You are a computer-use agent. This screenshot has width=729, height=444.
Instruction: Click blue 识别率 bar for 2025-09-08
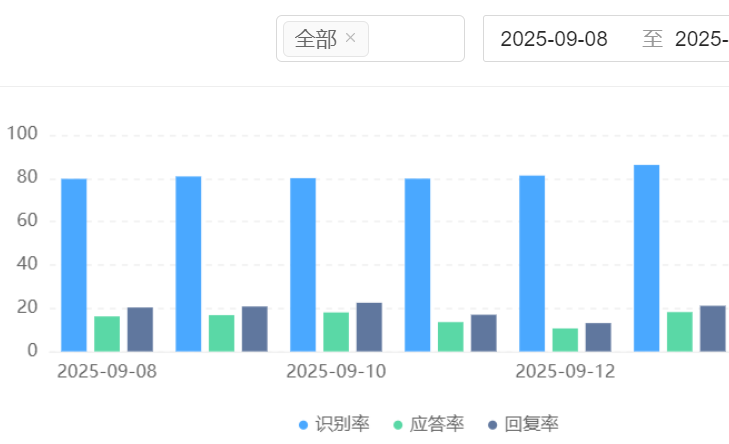[x=74, y=265]
